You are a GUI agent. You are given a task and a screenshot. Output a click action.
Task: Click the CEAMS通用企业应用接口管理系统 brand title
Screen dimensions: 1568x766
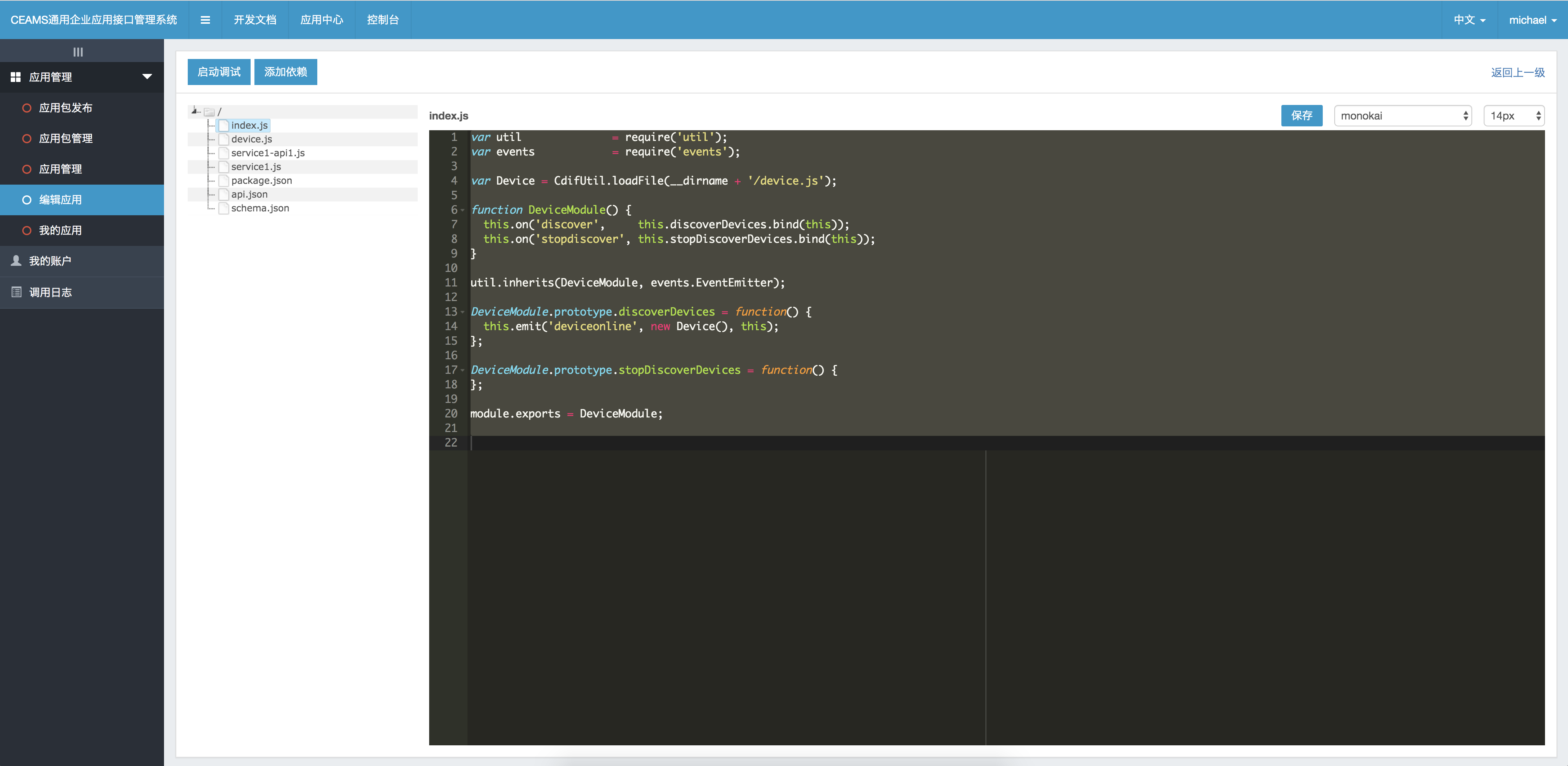94,20
